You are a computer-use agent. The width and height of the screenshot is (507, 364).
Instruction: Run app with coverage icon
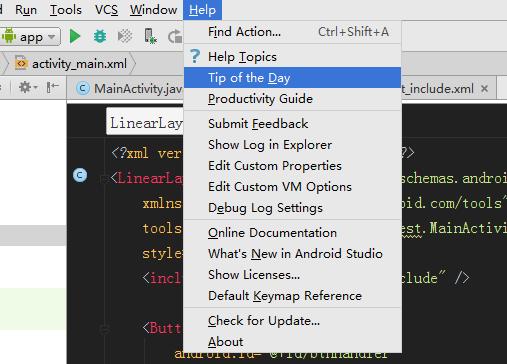pyautogui.click(x=125, y=36)
